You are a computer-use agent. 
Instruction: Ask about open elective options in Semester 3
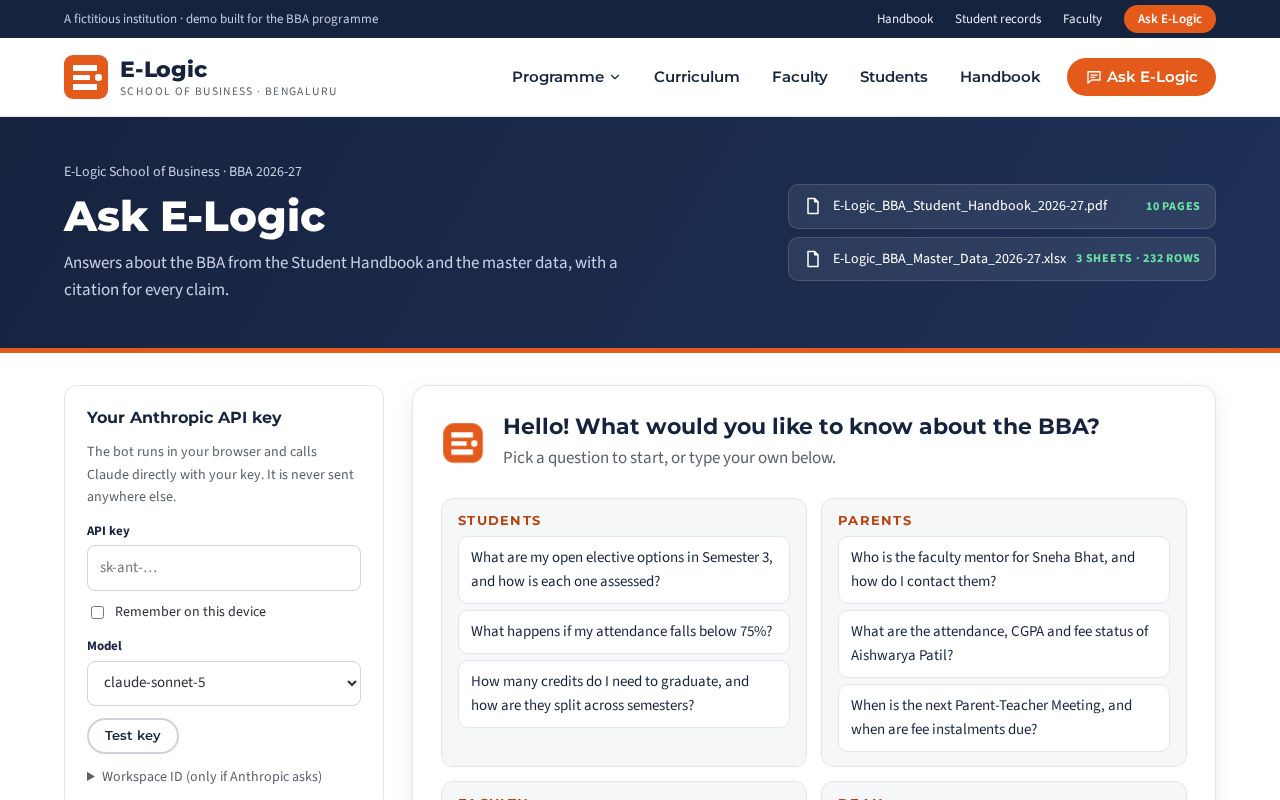[x=624, y=570]
